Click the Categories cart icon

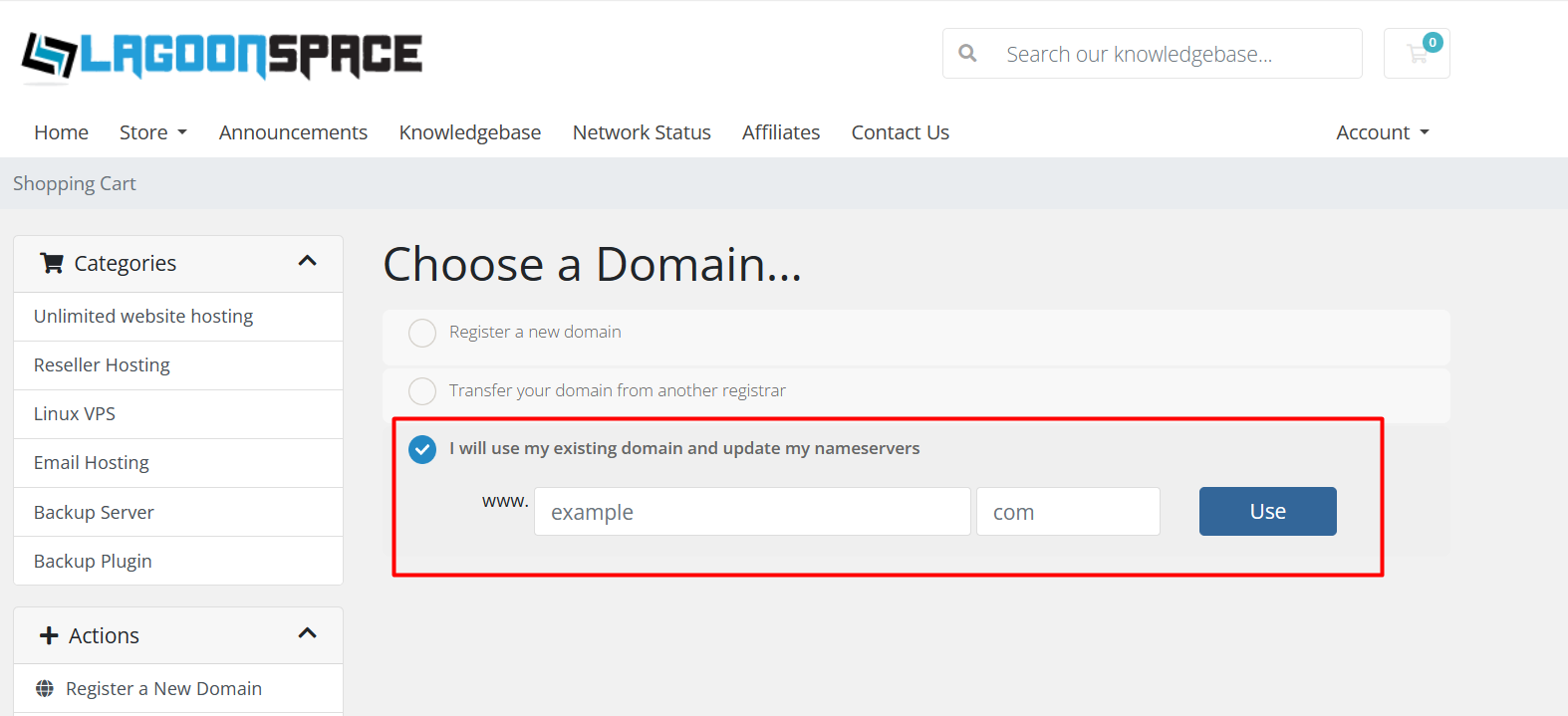click(x=51, y=263)
